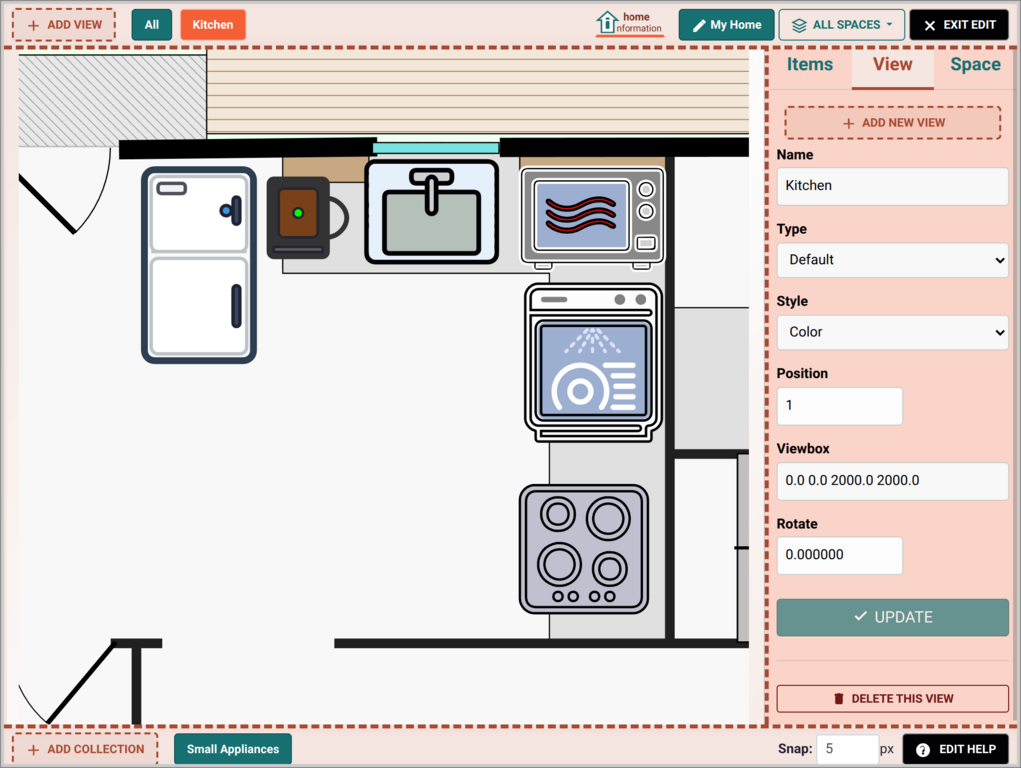Show All views

pyautogui.click(x=152, y=25)
